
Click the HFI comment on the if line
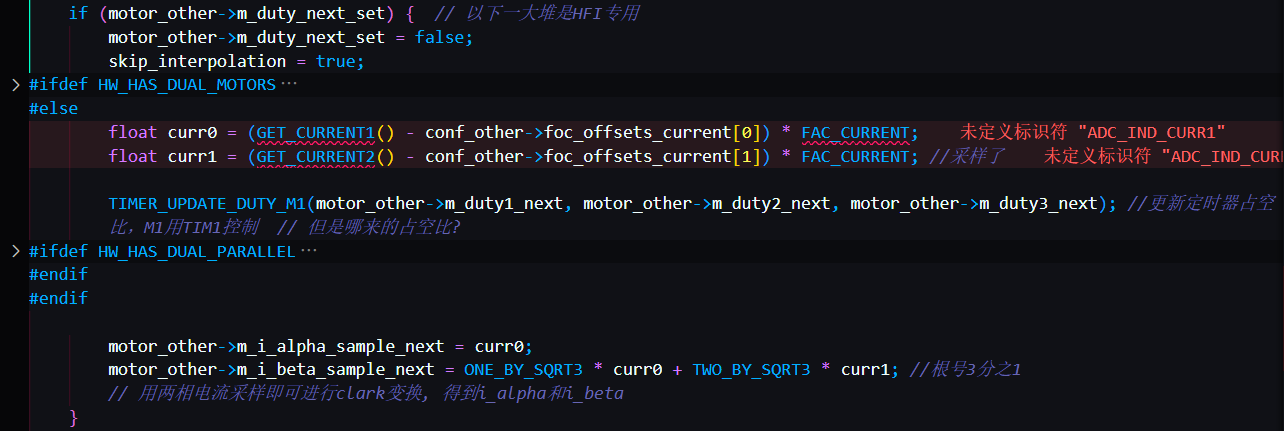click(x=537, y=13)
